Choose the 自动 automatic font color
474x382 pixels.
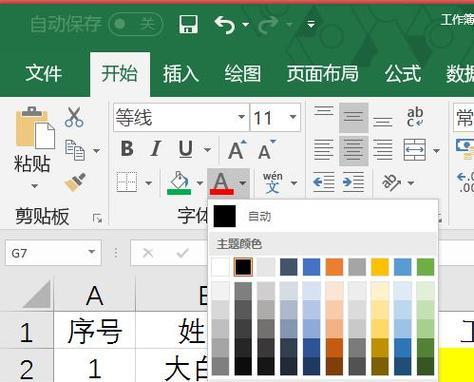[323, 216]
